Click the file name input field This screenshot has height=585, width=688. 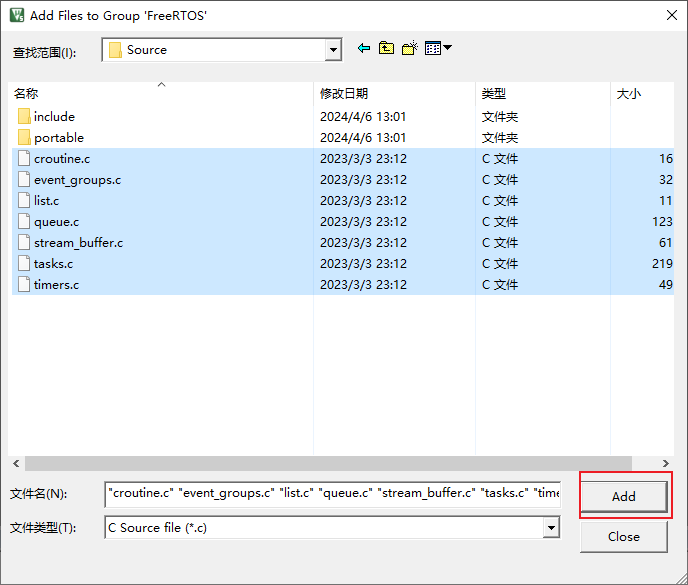pos(332,493)
